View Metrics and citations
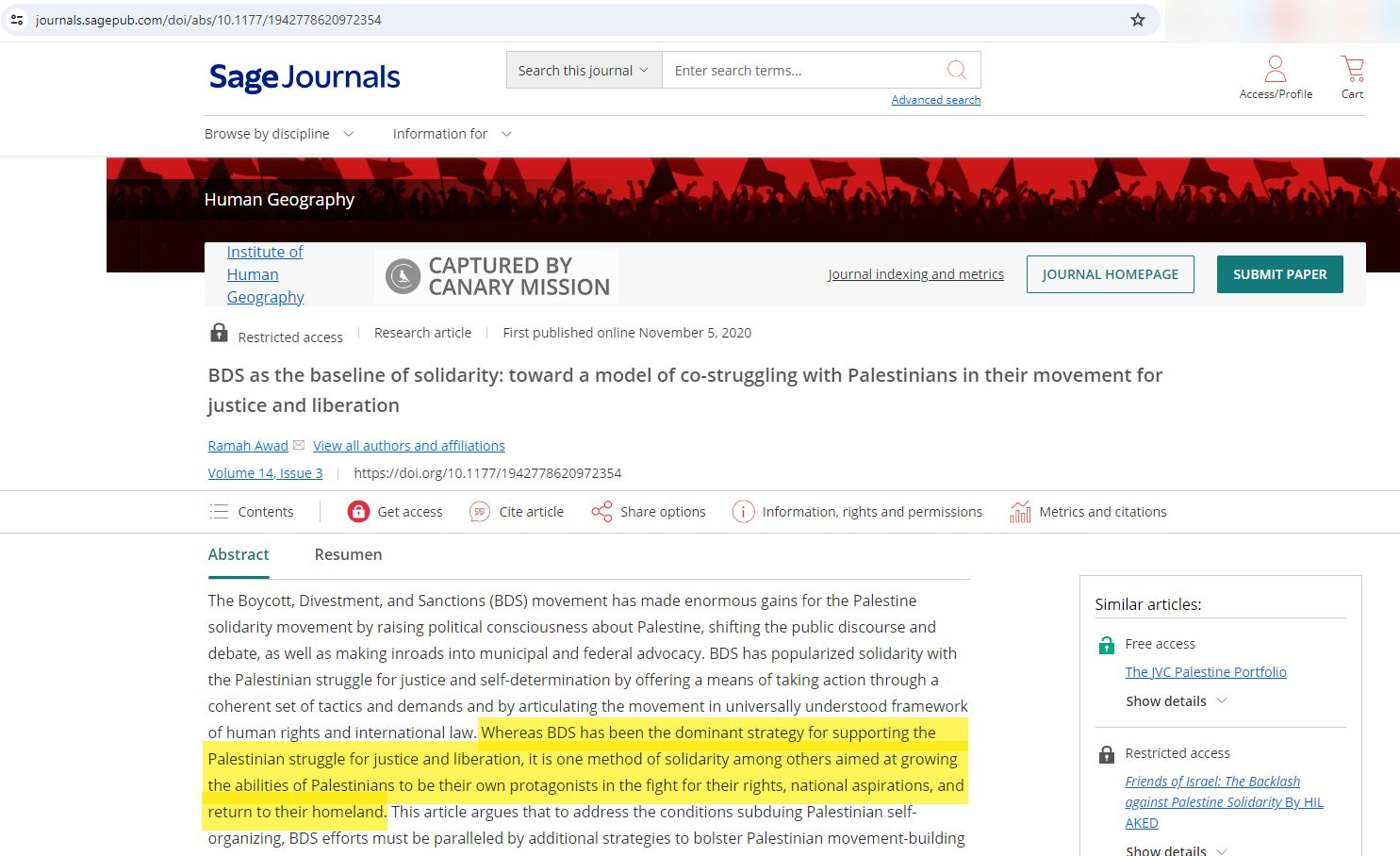 click(1089, 511)
